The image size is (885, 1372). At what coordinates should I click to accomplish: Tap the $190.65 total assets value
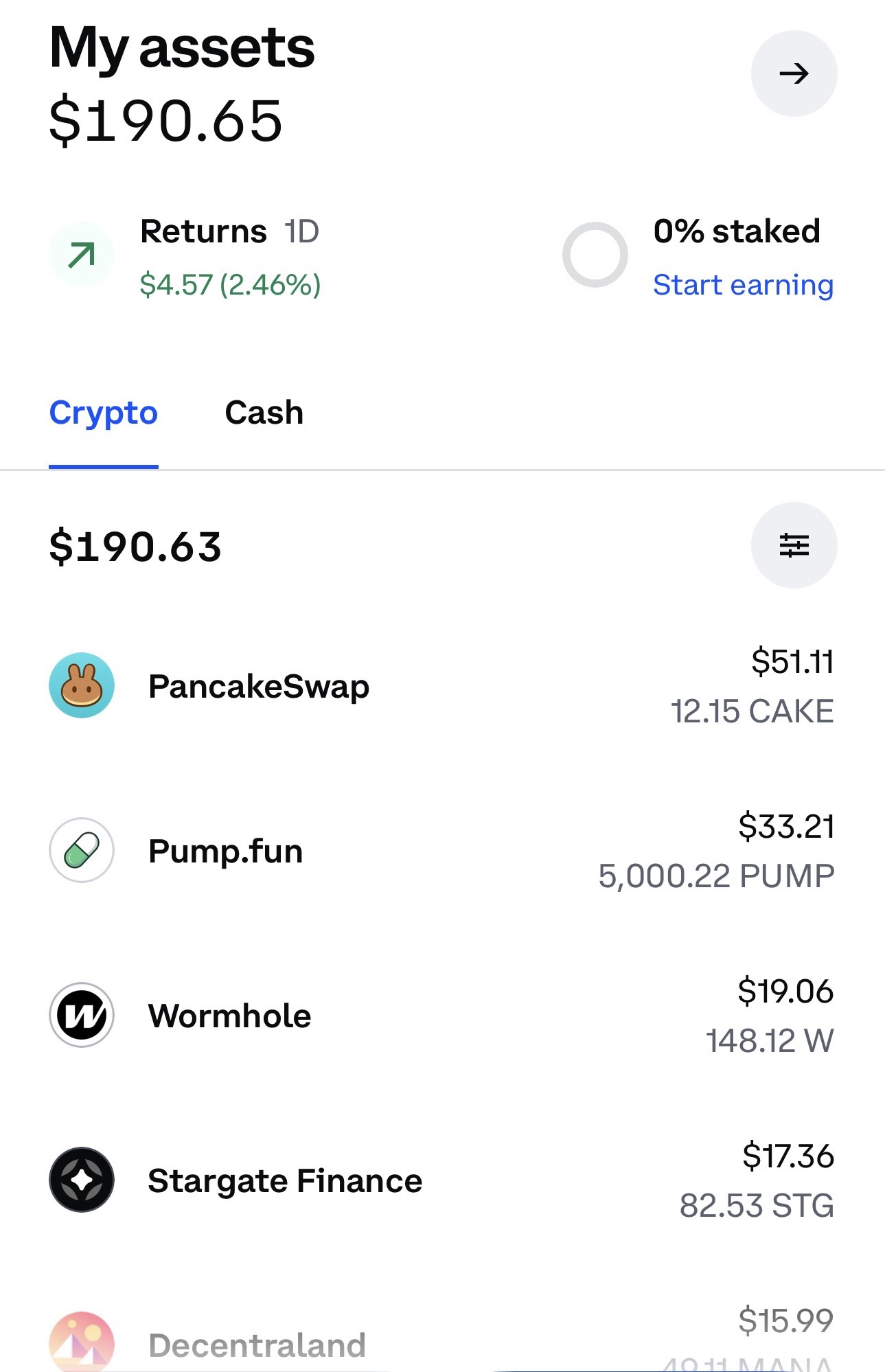(x=166, y=122)
